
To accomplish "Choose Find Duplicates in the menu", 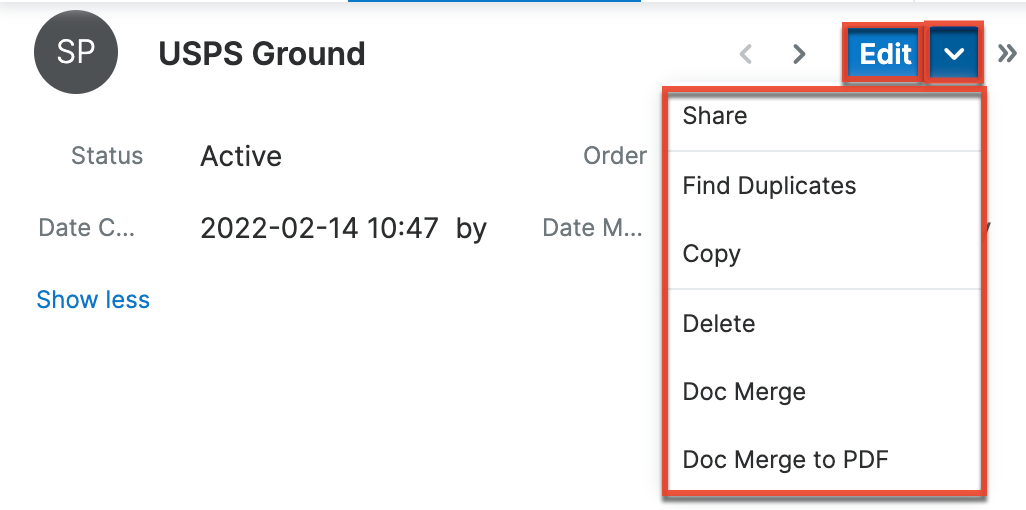I will (x=769, y=186).
